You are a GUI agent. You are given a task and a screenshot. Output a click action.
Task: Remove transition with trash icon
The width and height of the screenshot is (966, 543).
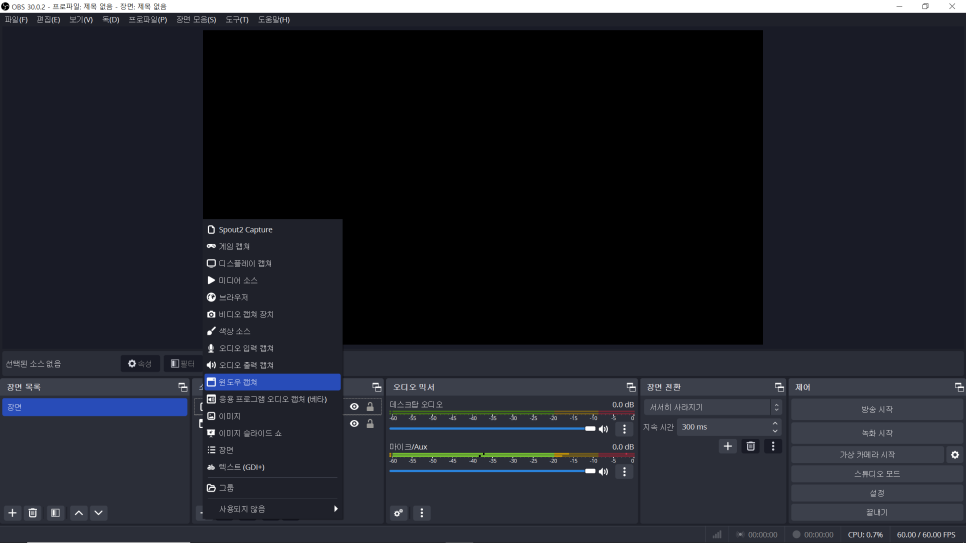click(x=750, y=446)
